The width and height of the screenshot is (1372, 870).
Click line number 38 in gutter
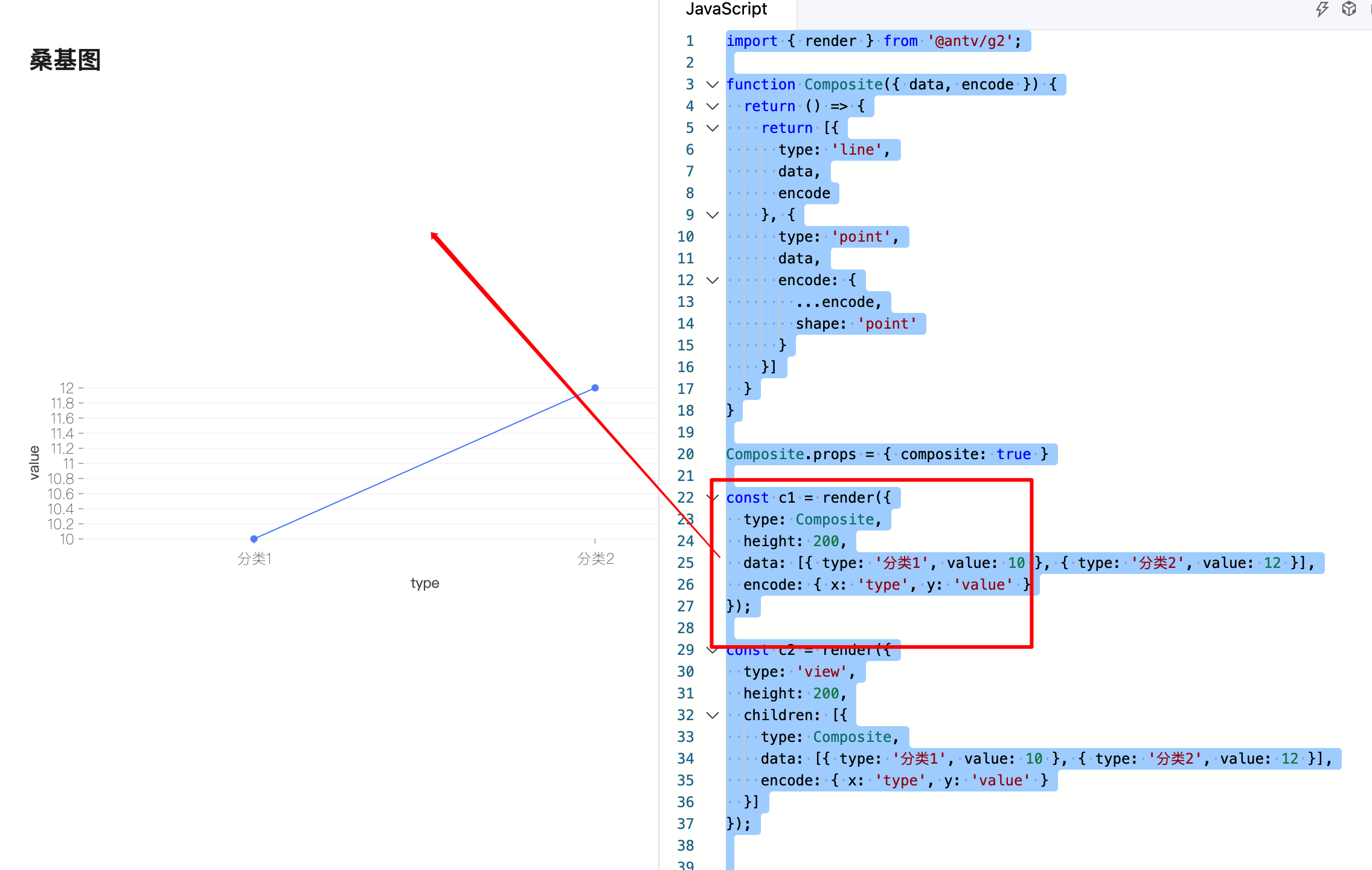click(685, 846)
